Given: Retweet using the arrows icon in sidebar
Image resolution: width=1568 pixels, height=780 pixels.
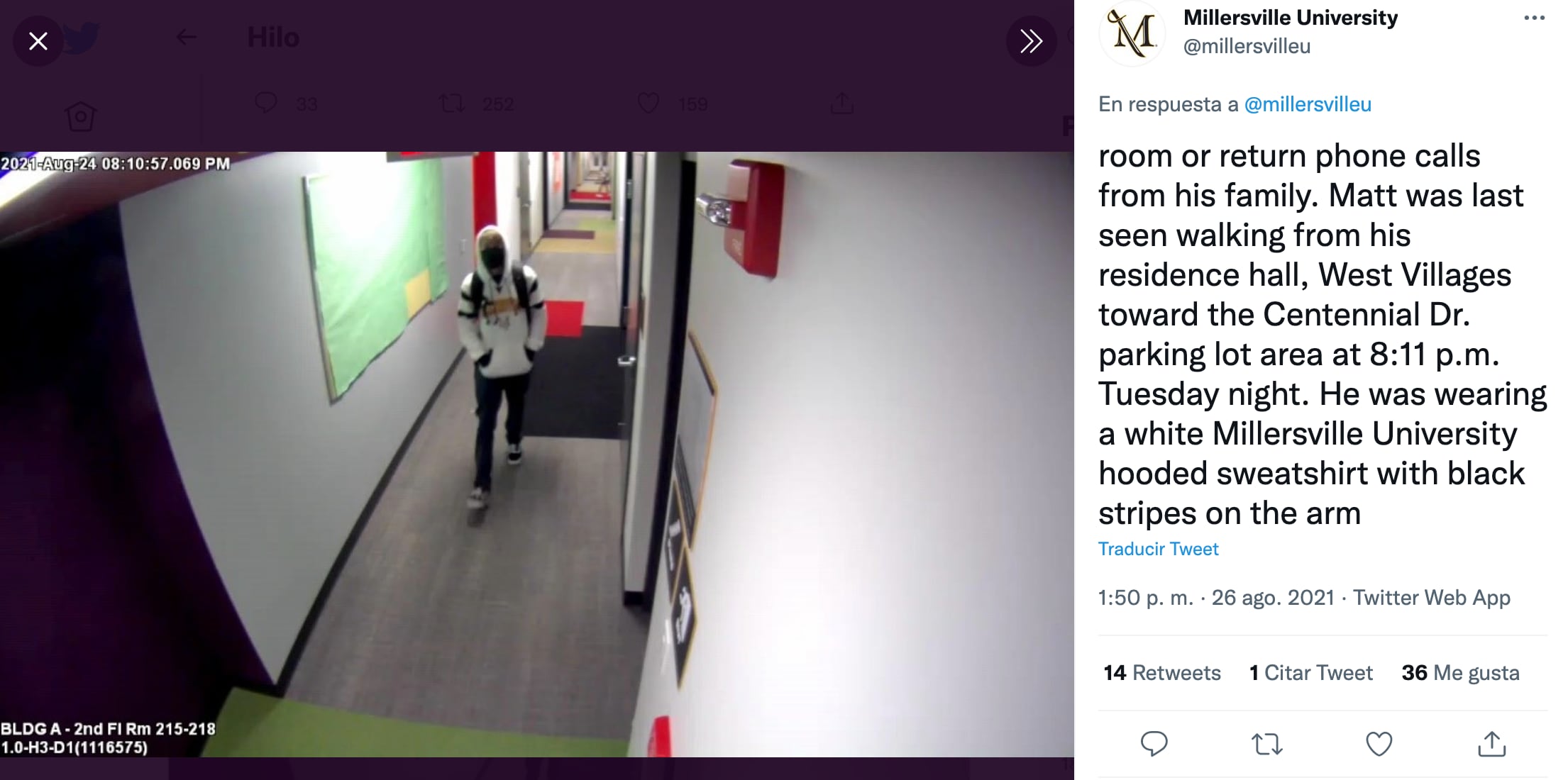Looking at the screenshot, I should [x=1266, y=744].
